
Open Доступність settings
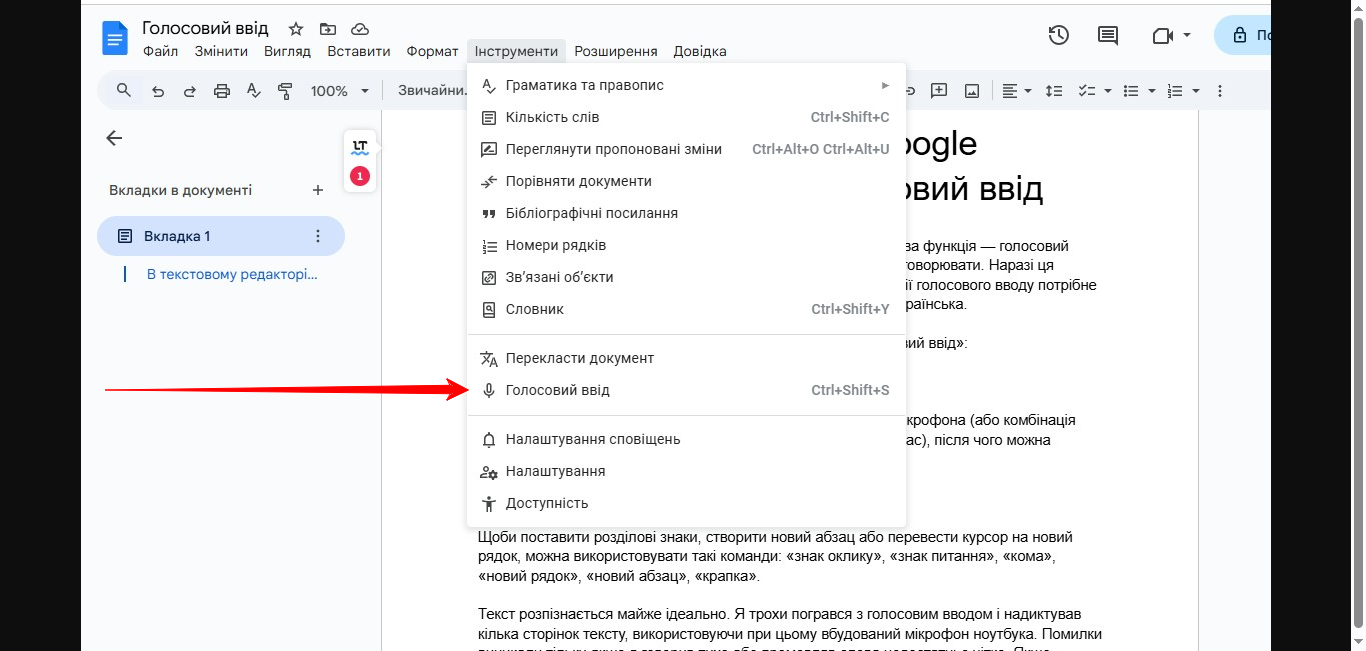coord(686,503)
